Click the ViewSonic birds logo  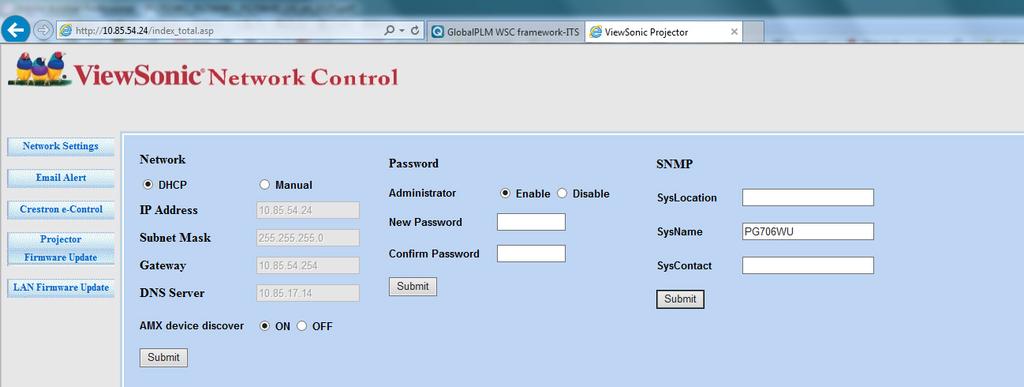[x=40, y=69]
